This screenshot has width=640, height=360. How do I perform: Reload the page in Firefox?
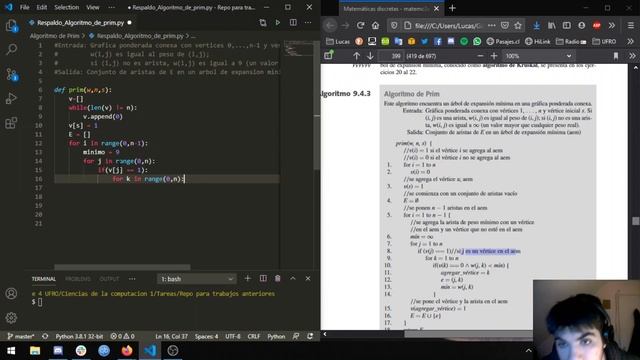click(360, 25)
